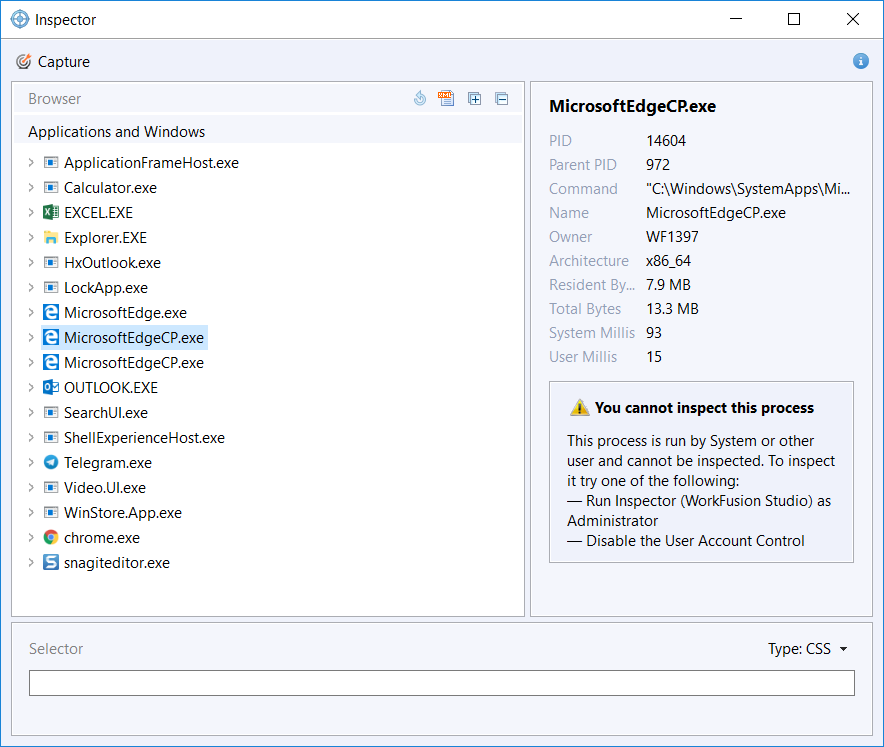The height and width of the screenshot is (747, 884).
Task: Click the Calculator.exe window icon
Action: (x=51, y=187)
